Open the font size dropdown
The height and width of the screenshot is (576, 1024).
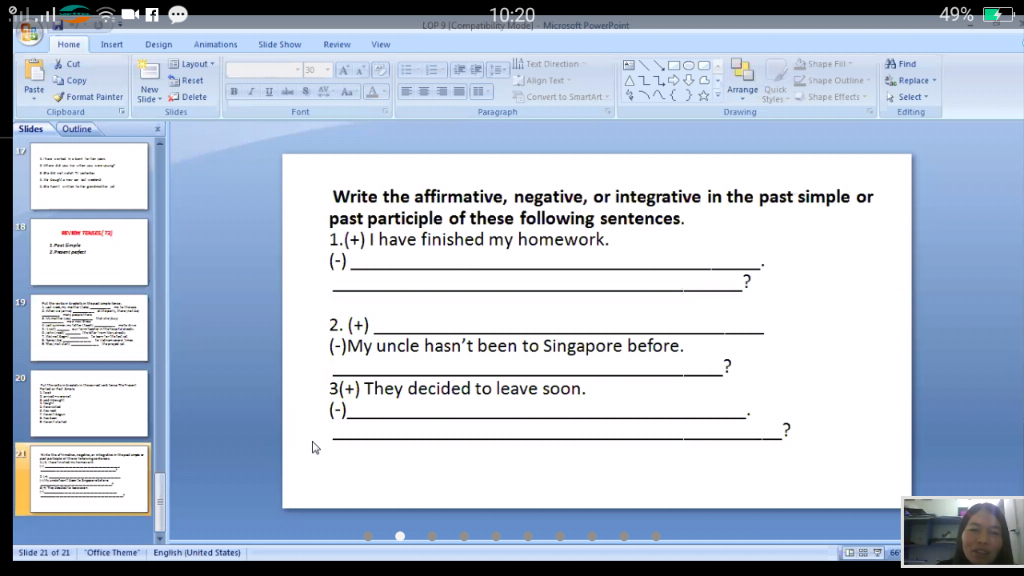pyautogui.click(x=327, y=70)
